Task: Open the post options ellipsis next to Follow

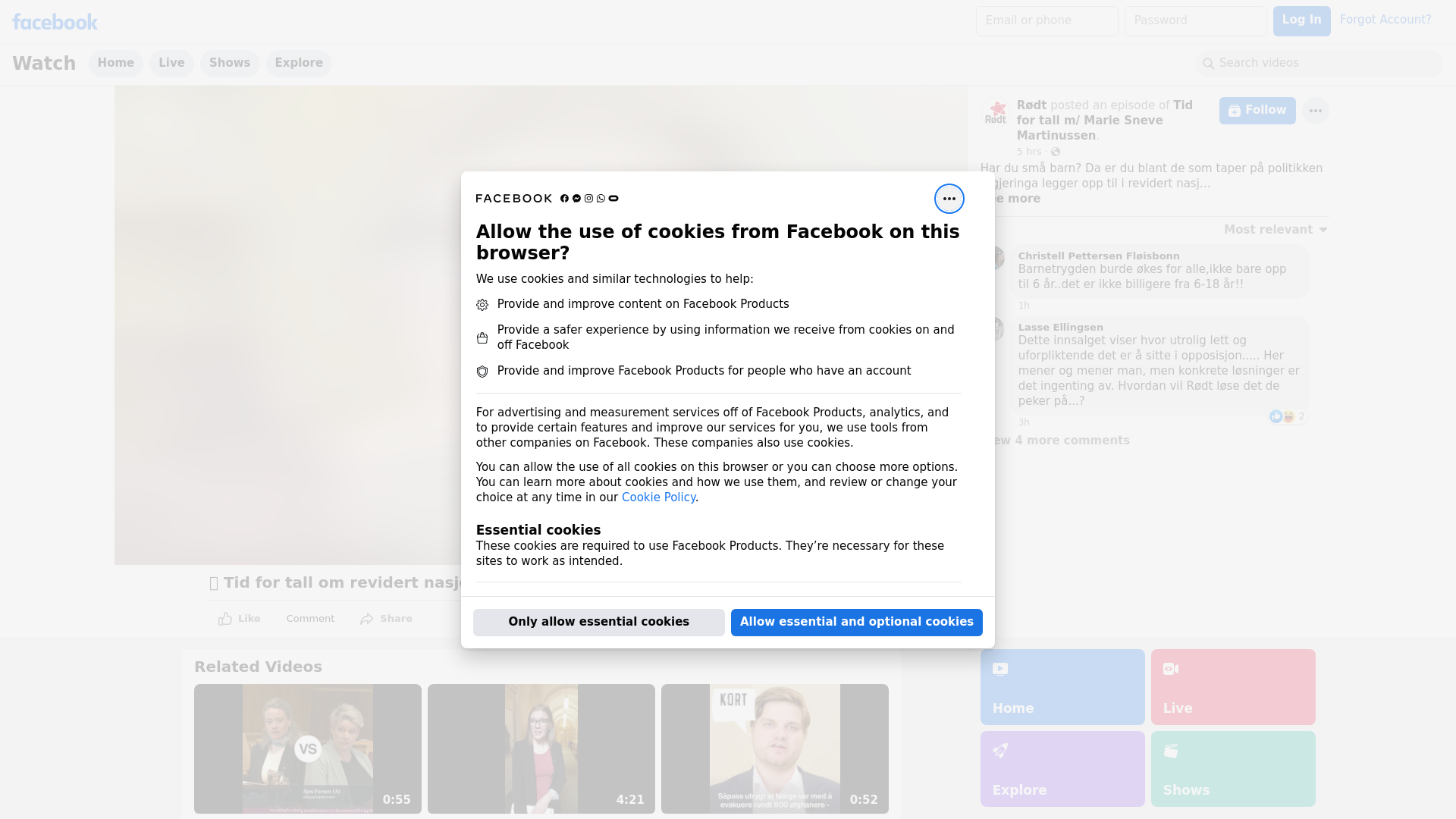Action: 1315,111
